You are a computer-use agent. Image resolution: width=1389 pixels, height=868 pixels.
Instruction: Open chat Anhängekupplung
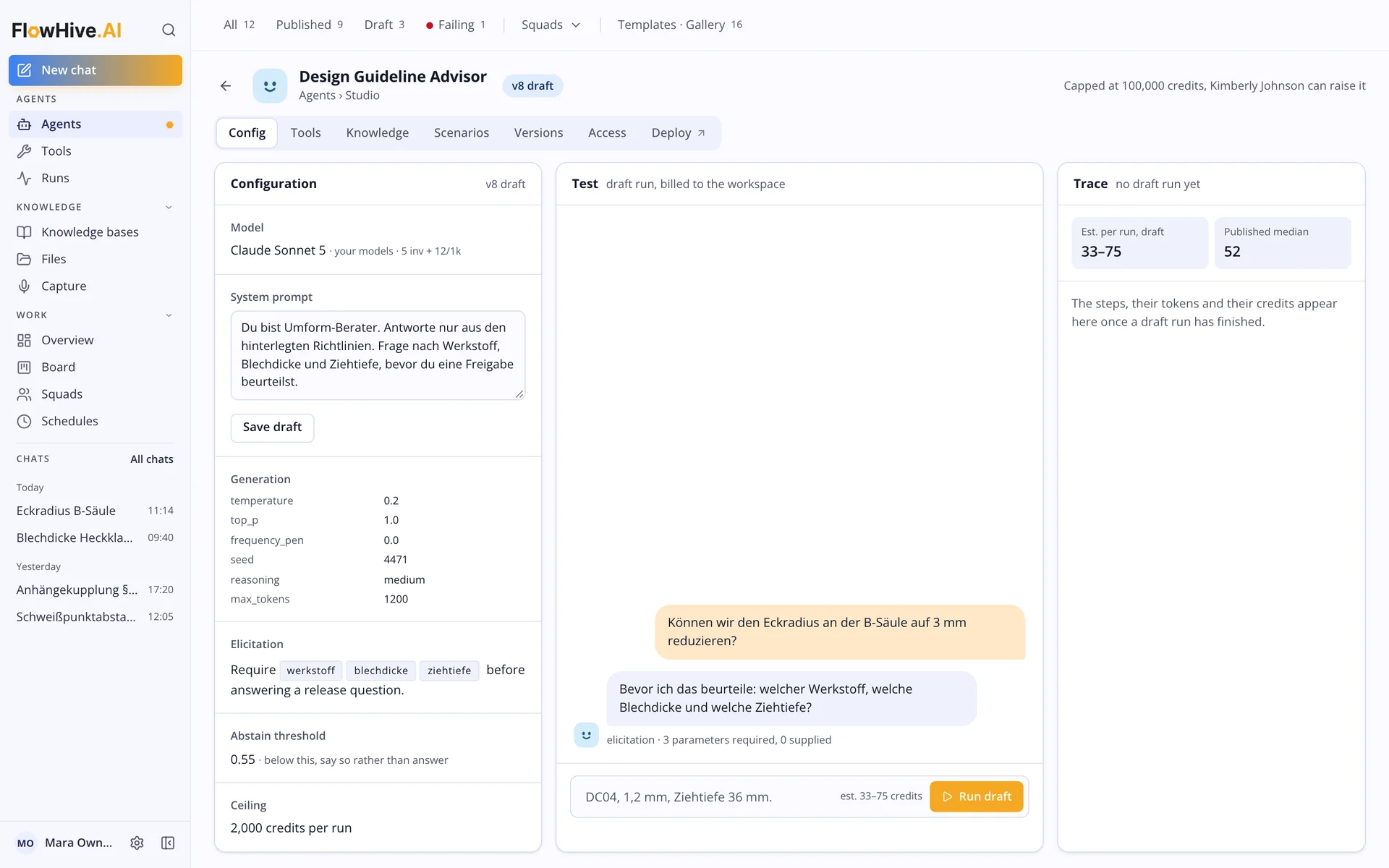(x=95, y=590)
